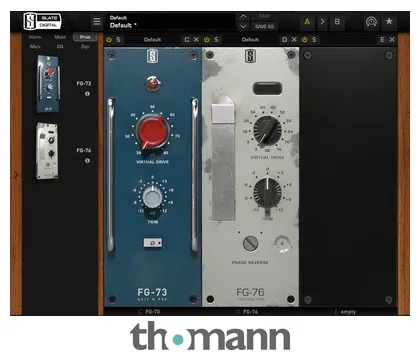
Task: Click FG-76 bottom slot label
Action: pos(250,312)
